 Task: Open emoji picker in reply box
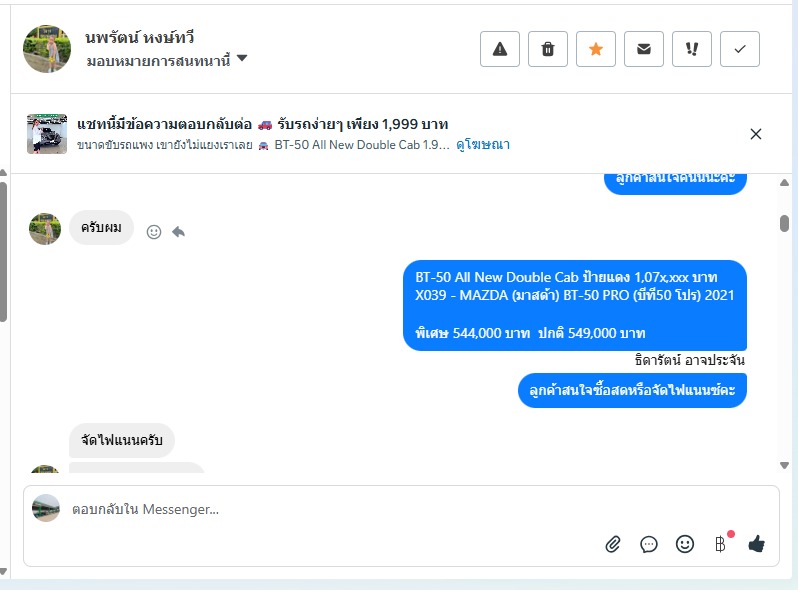point(685,544)
